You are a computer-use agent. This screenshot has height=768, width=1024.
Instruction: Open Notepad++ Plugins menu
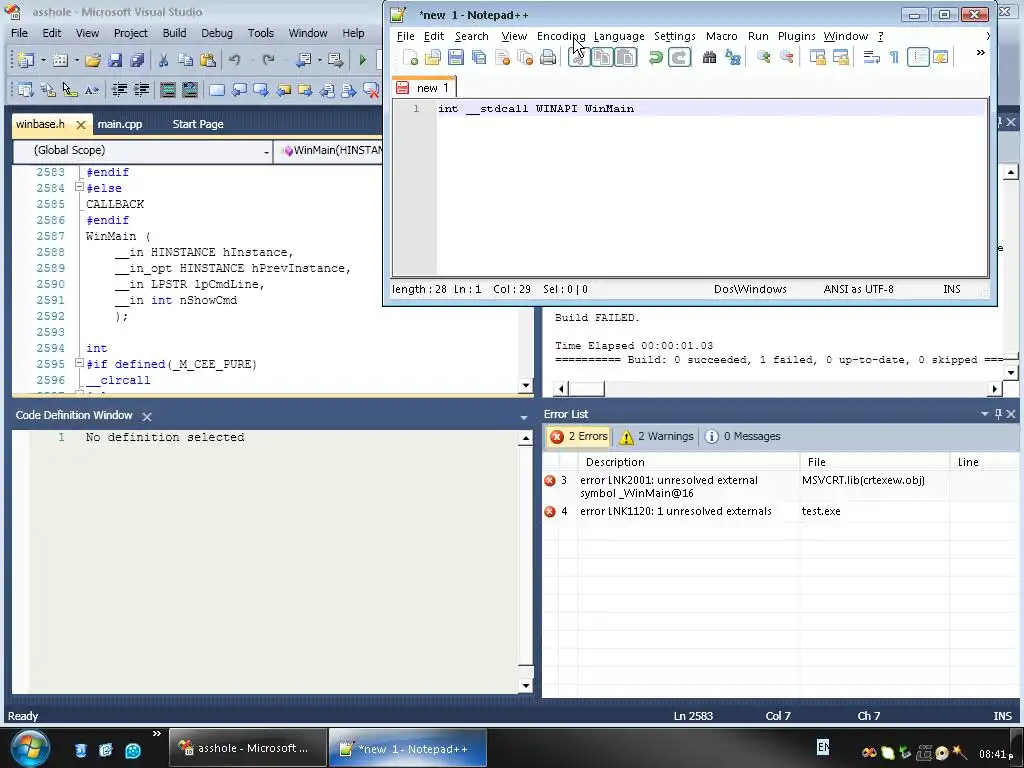[x=796, y=36]
